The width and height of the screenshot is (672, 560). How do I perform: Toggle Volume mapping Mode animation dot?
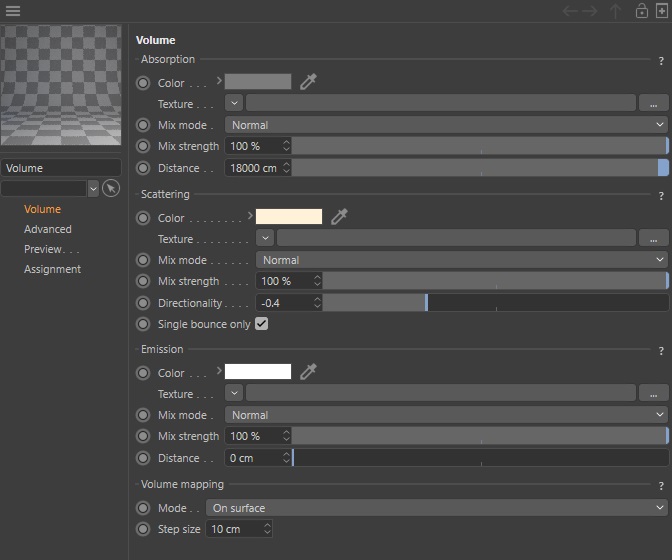point(143,508)
